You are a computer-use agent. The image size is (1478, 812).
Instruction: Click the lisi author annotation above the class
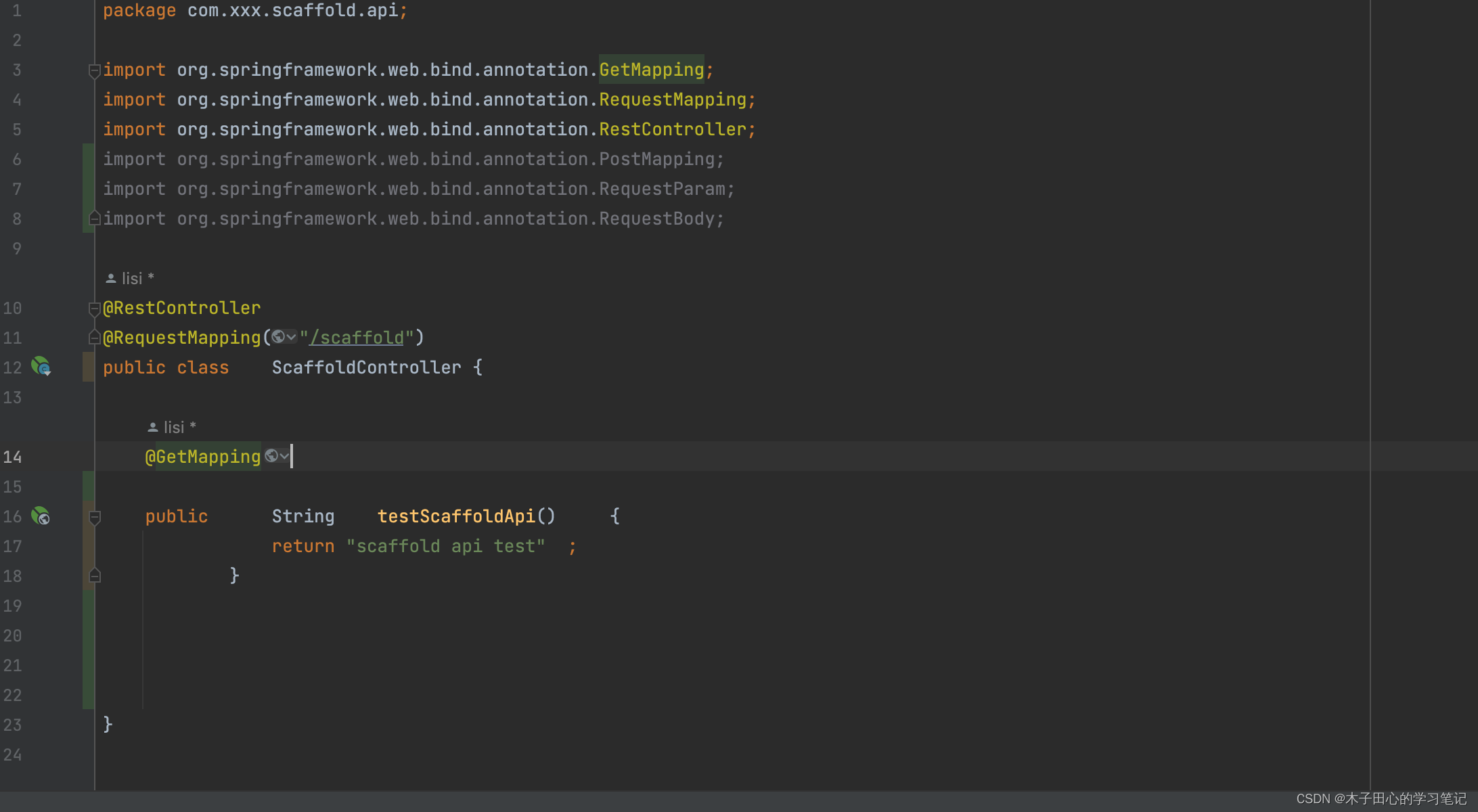coord(133,277)
